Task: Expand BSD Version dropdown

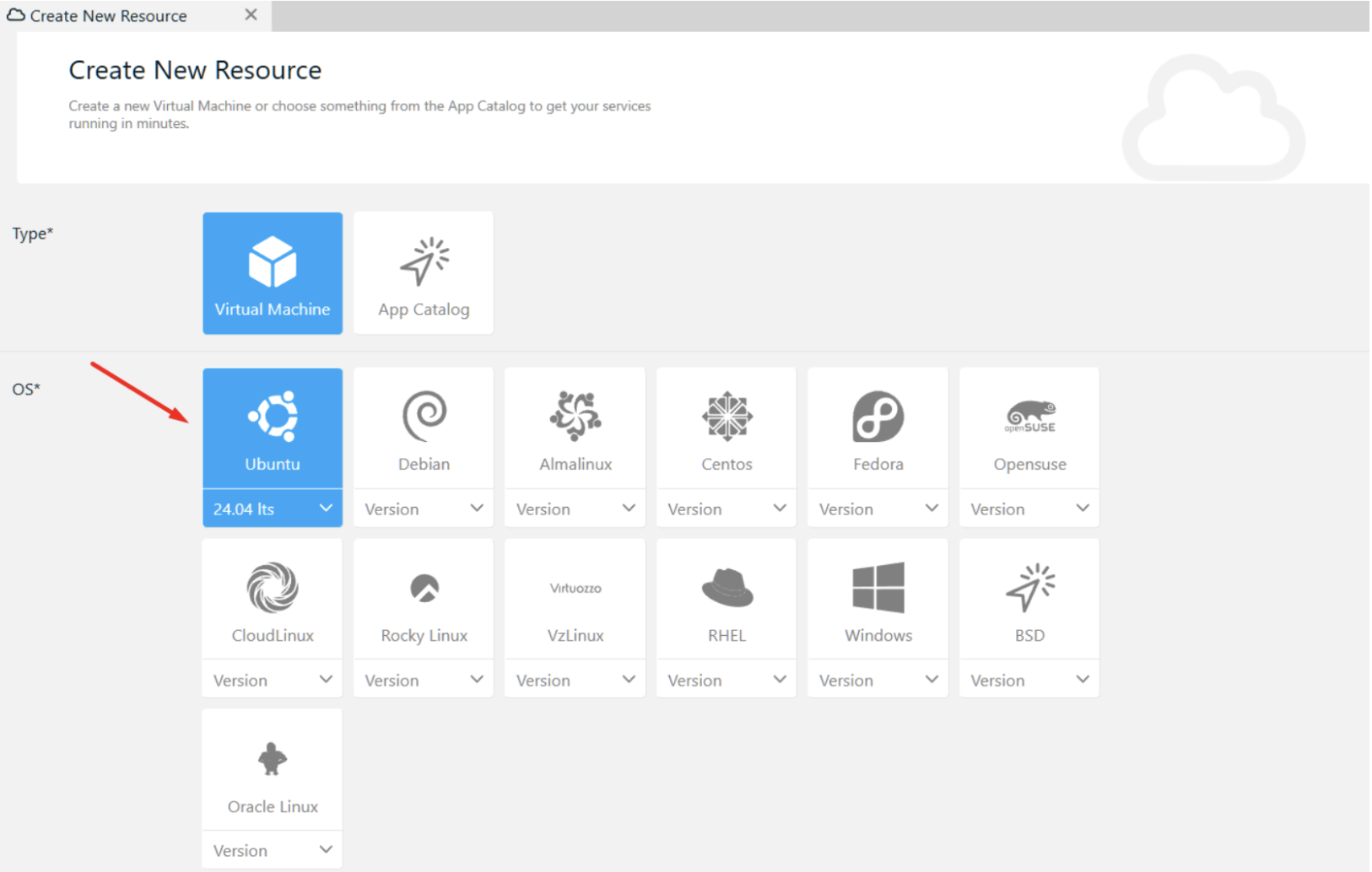Action: (1029, 680)
